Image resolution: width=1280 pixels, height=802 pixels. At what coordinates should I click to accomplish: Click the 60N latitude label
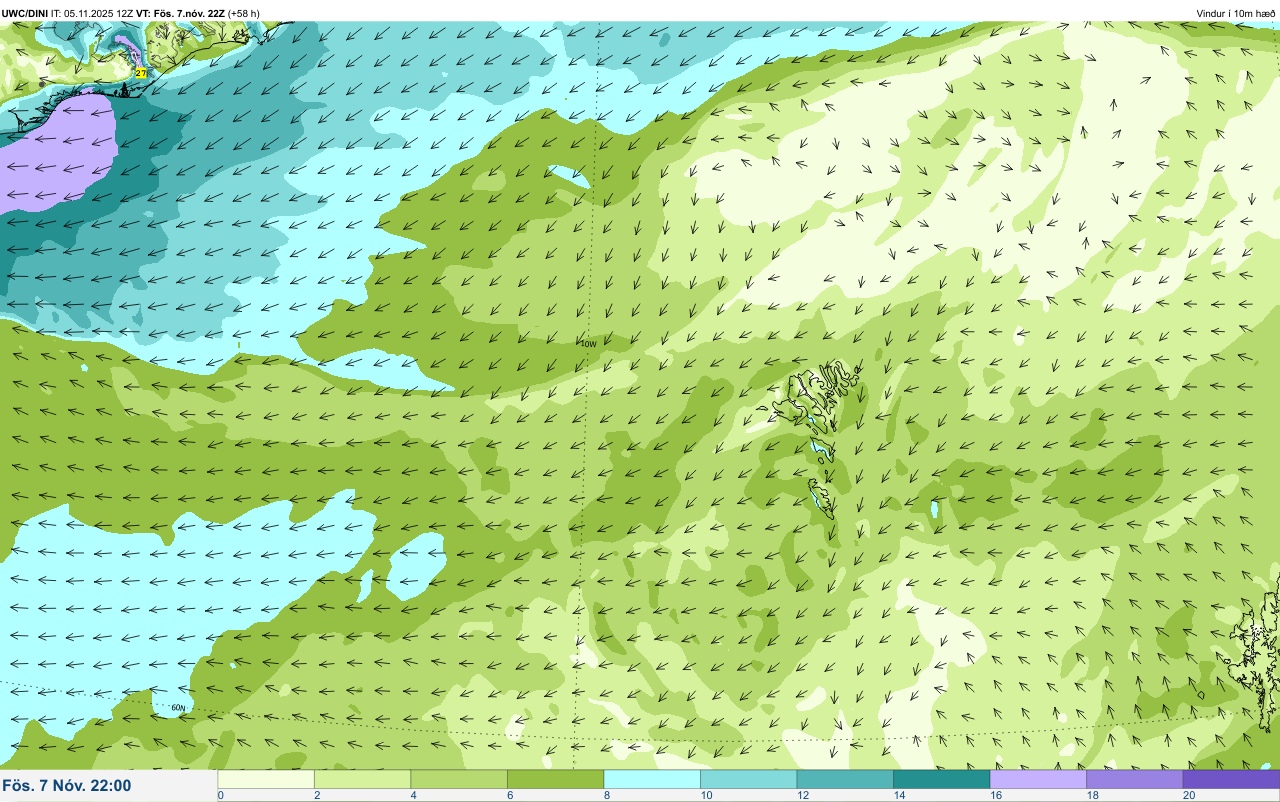click(x=178, y=708)
